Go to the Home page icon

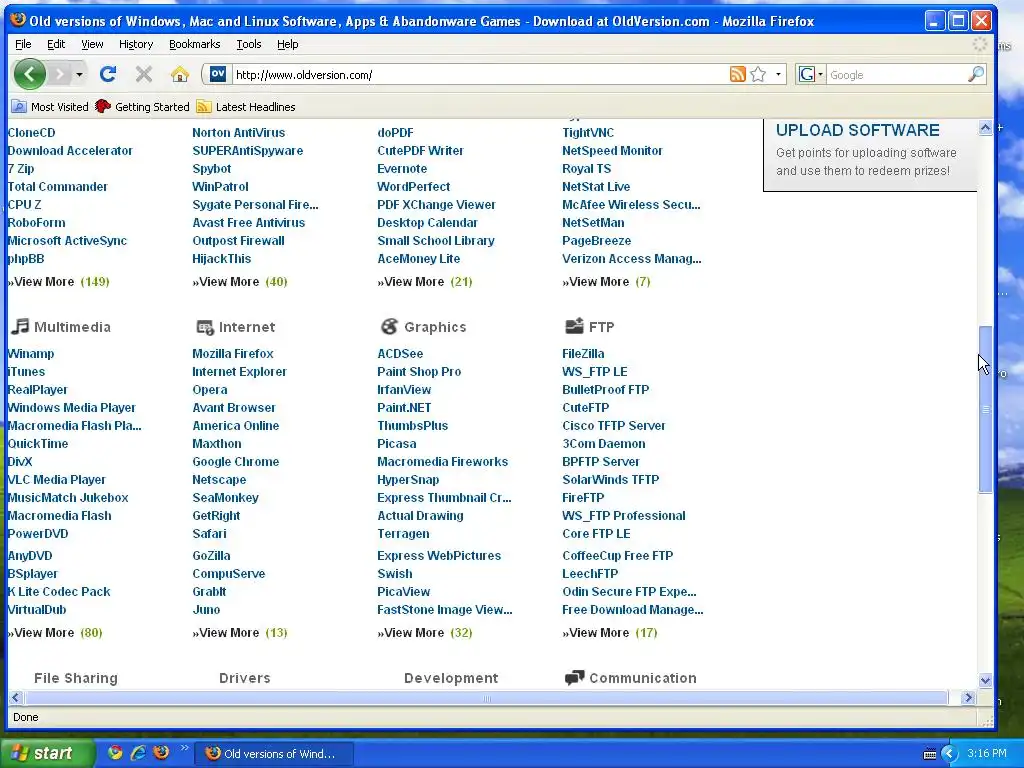point(180,74)
